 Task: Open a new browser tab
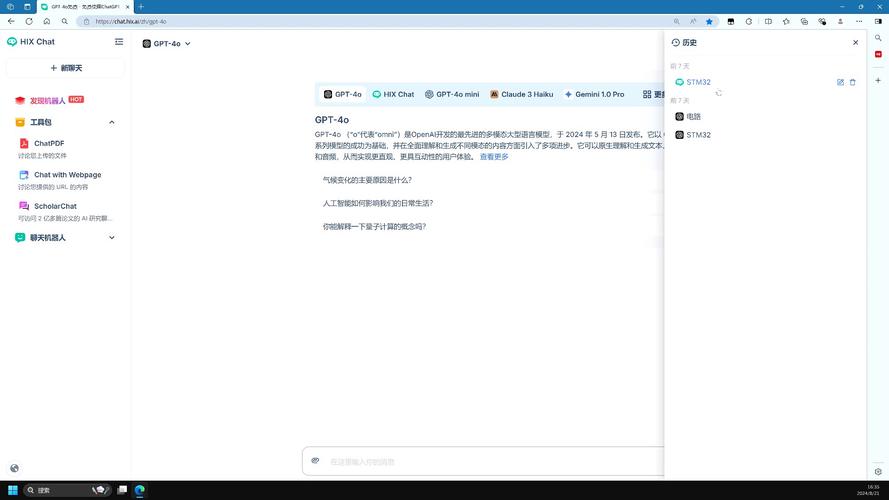(141, 7)
